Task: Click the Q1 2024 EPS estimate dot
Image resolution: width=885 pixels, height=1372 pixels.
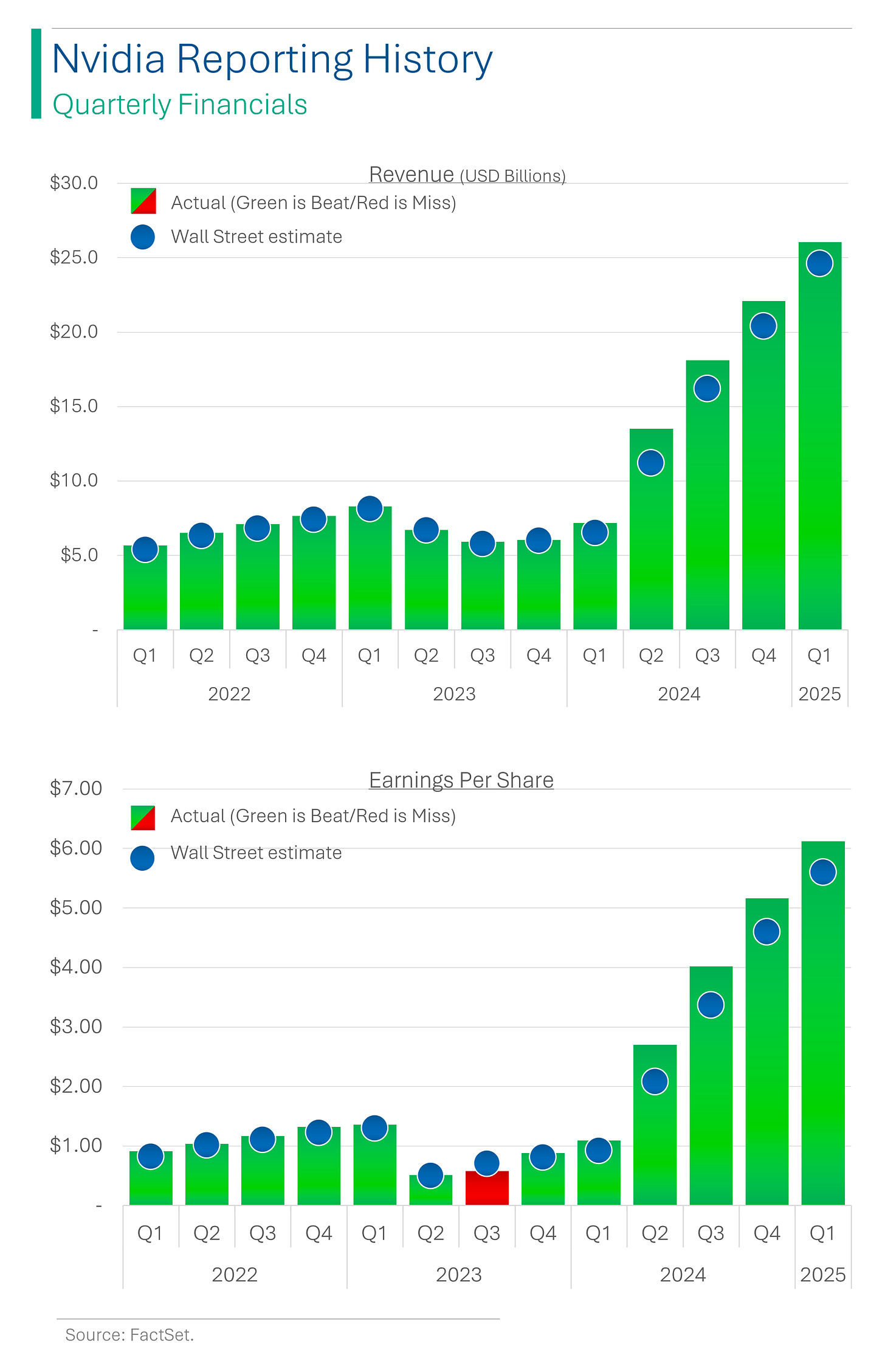Action: click(x=599, y=1150)
